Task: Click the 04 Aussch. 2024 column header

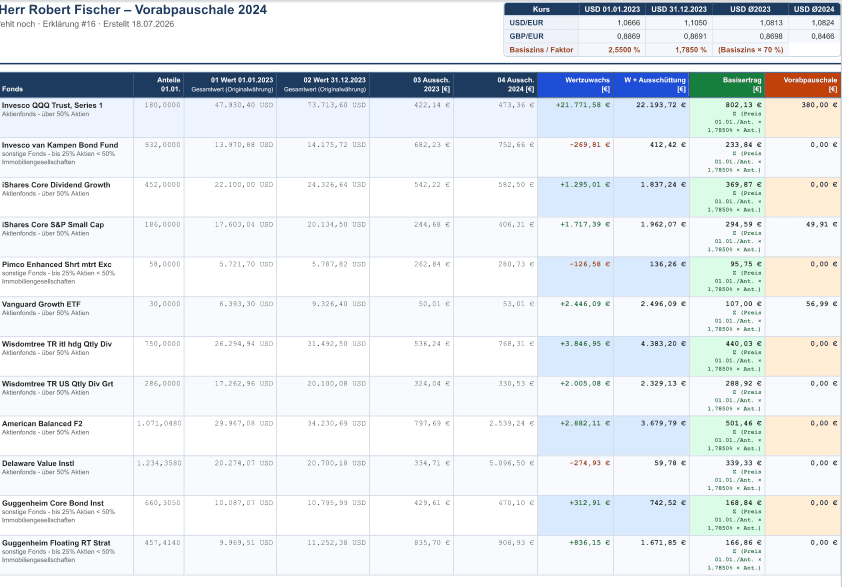Action: tap(496, 85)
